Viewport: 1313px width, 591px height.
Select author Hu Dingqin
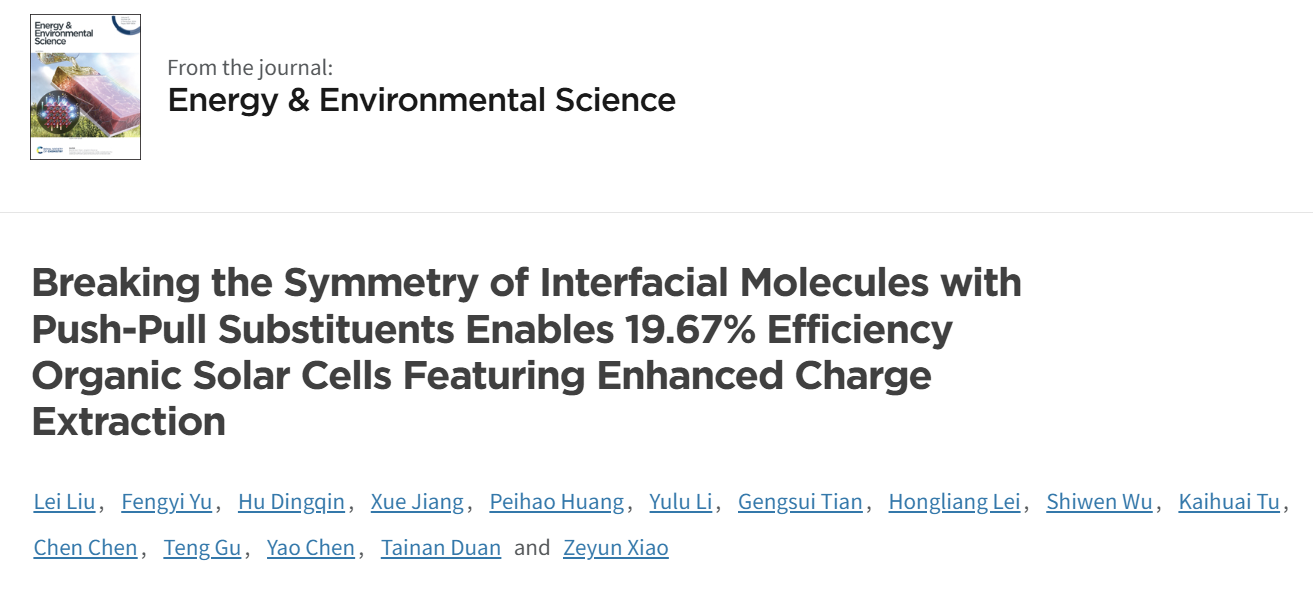(291, 502)
